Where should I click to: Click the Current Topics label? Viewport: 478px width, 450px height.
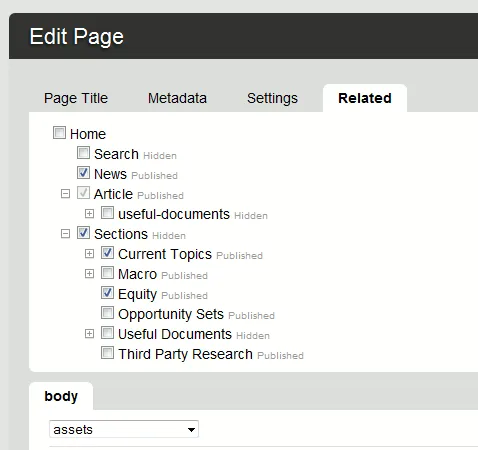pos(165,254)
